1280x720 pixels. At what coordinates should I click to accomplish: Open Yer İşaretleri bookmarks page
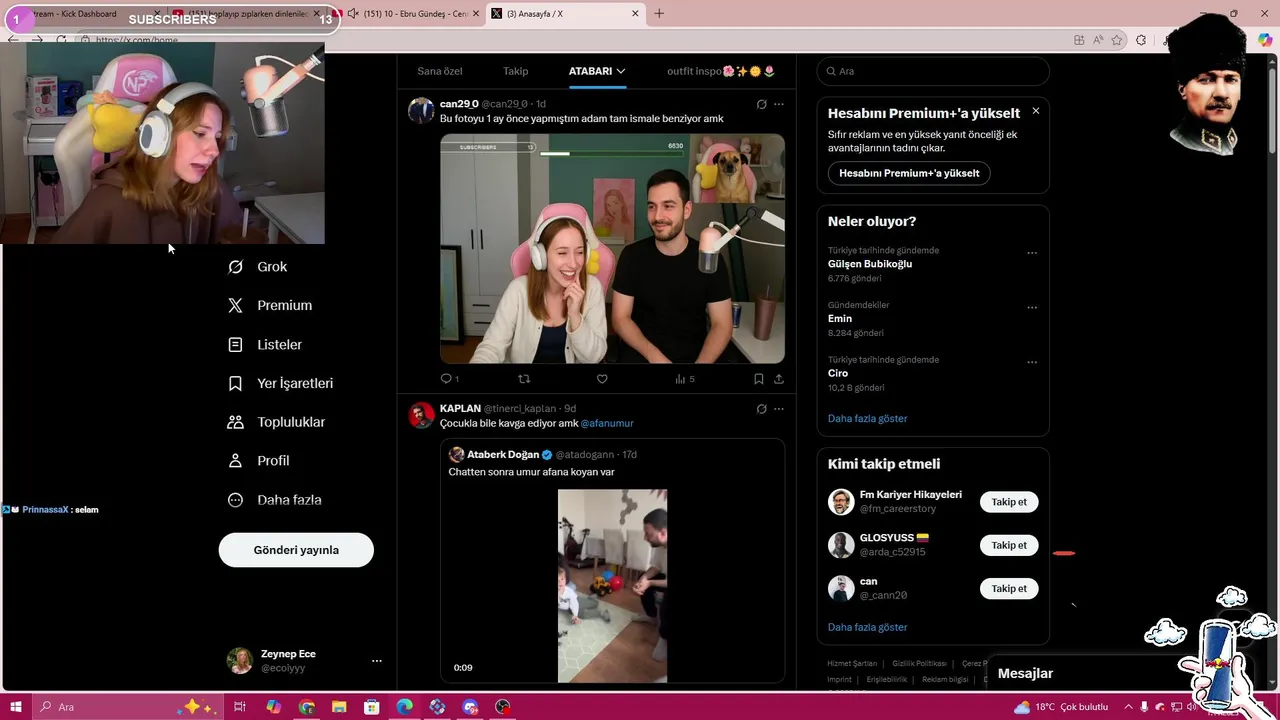click(281, 384)
